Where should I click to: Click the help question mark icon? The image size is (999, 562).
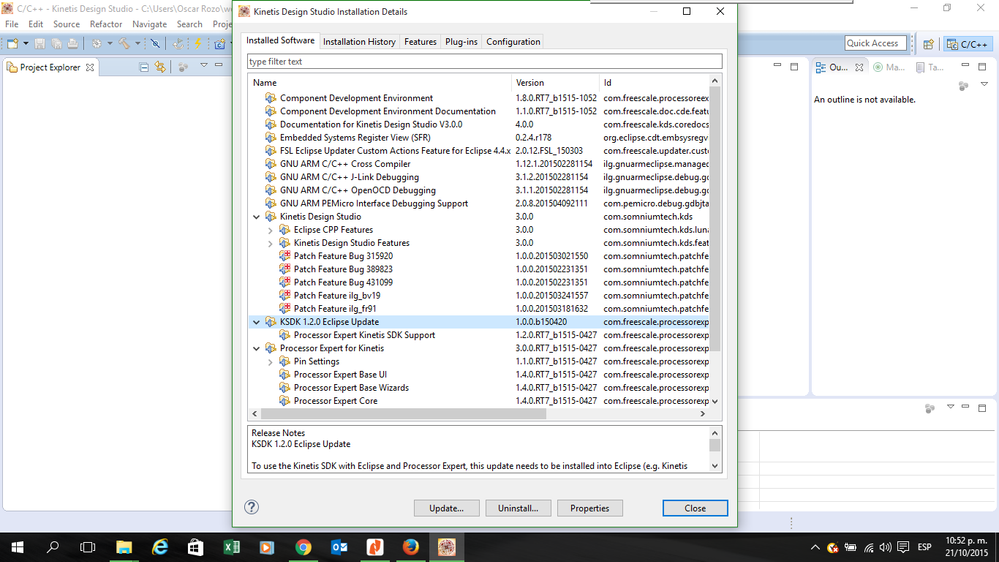(252, 507)
